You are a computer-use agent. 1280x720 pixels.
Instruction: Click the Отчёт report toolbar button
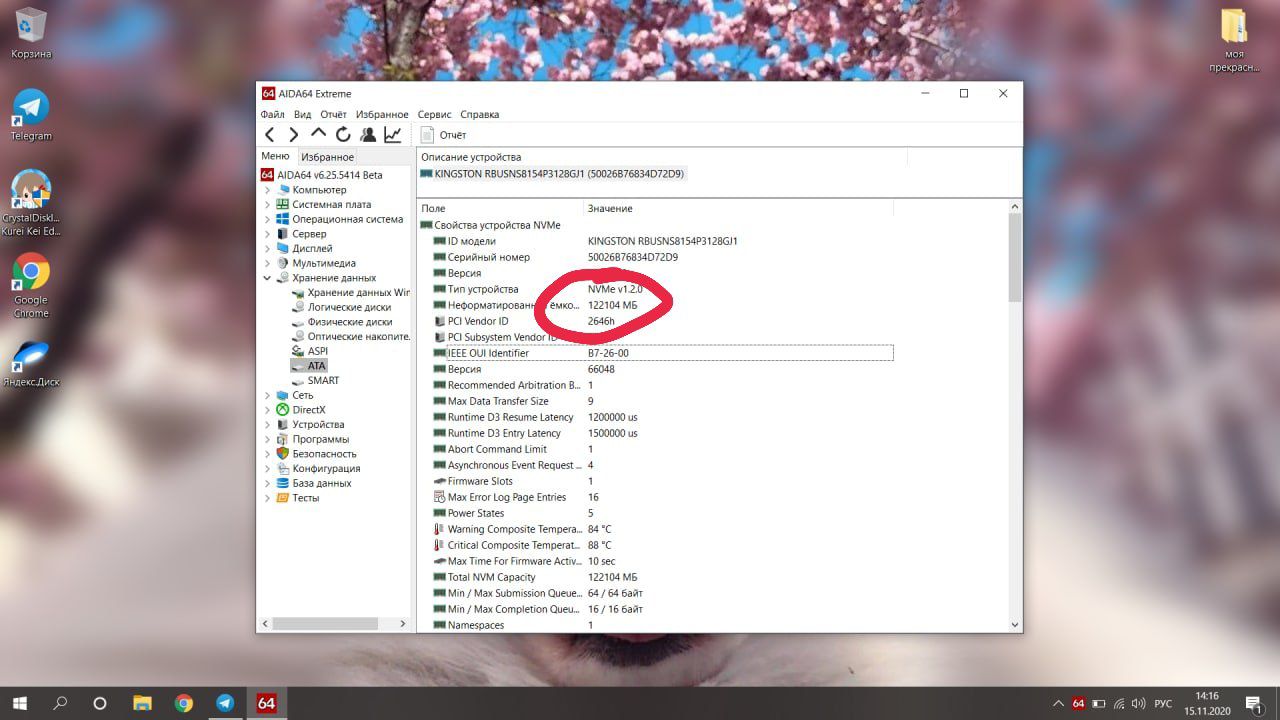[x=443, y=134]
